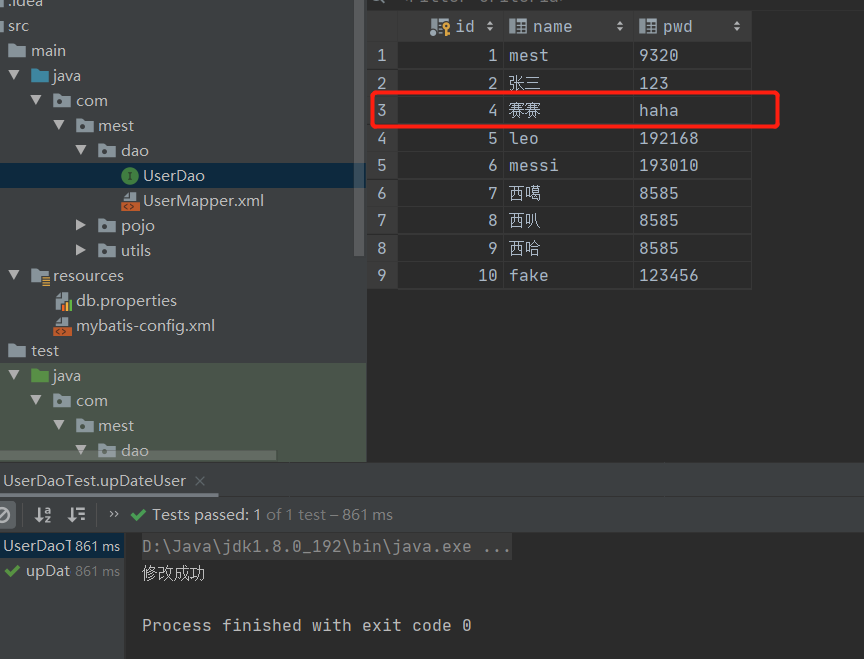Collapse the mest package under test
Screen dimensions: 864x659
(59, 425)
